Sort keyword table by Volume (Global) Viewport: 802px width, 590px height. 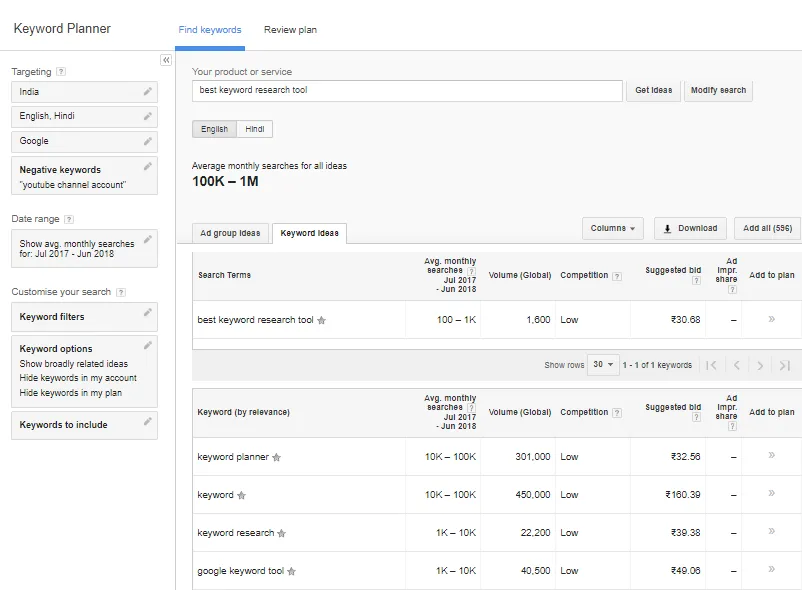[x=520, y=412]
